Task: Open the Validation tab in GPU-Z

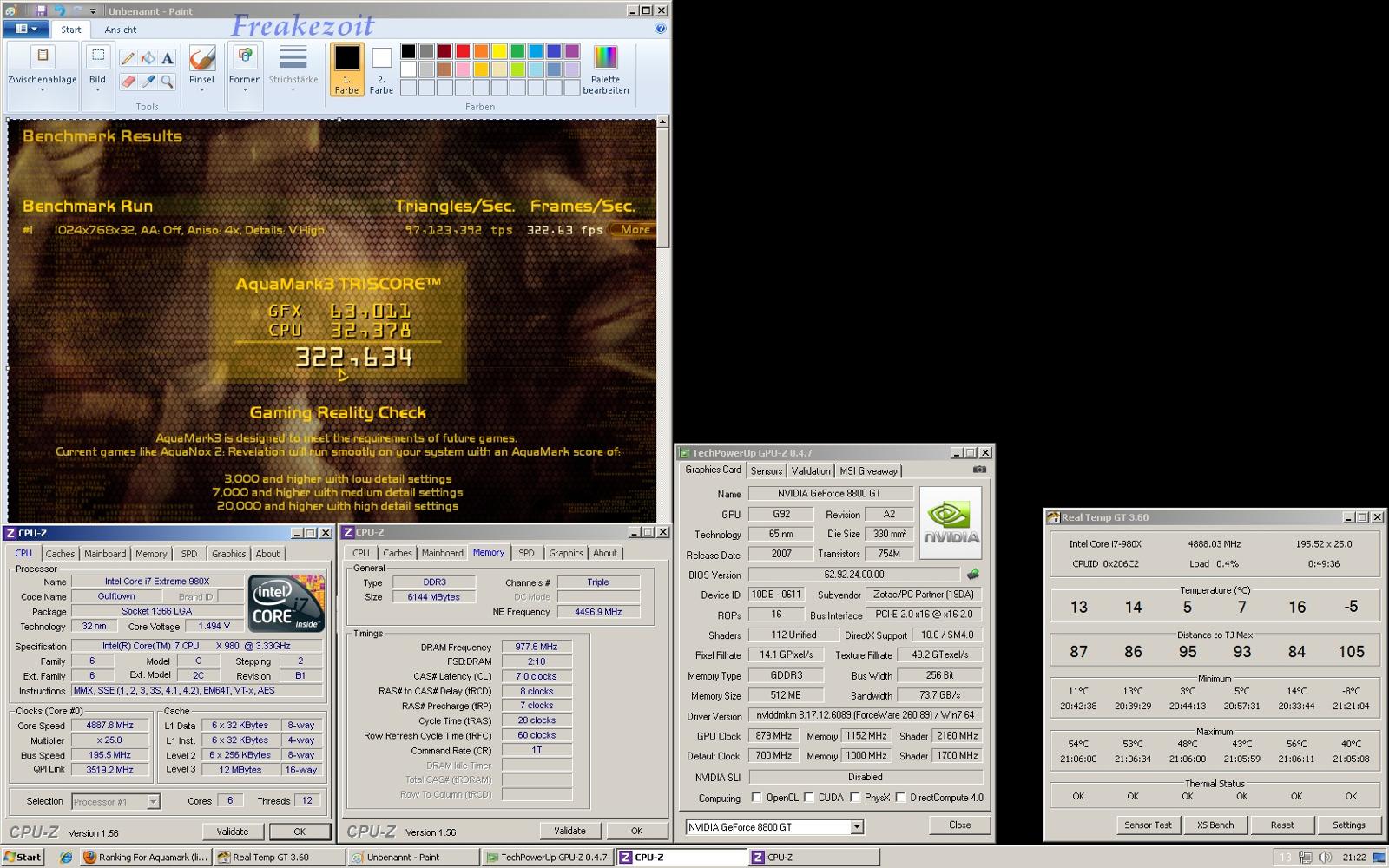Action: pyautogui.click(x=811, y=470)
